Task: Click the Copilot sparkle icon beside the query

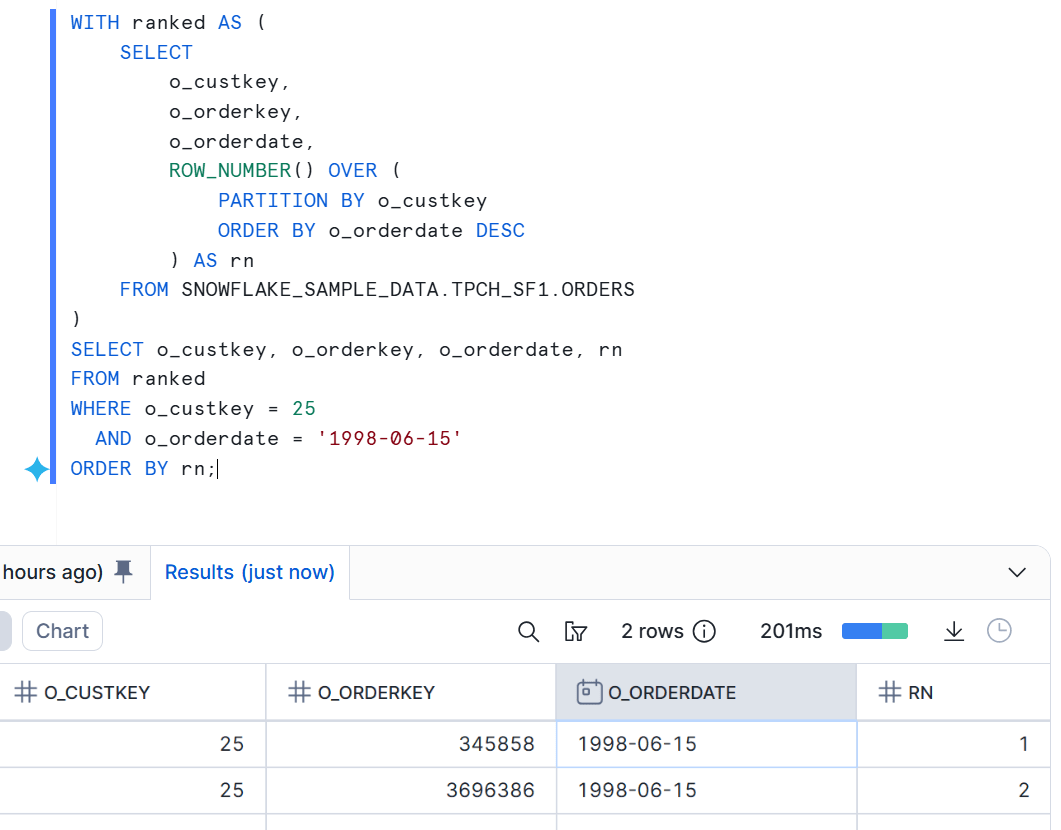Action: point(37,469)
